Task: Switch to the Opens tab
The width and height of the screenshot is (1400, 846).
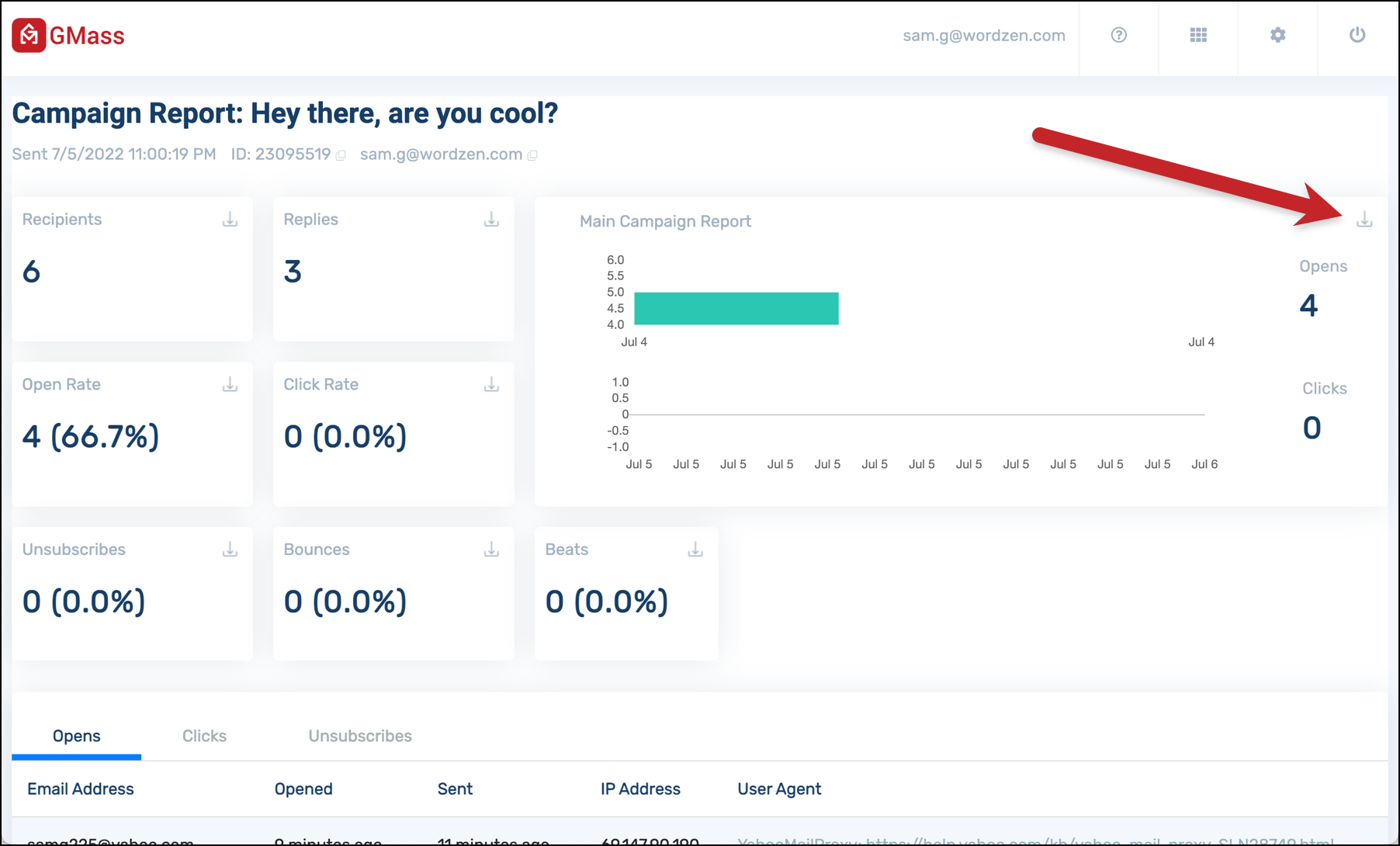Action: pyautogui.click(x=76, y=736)
